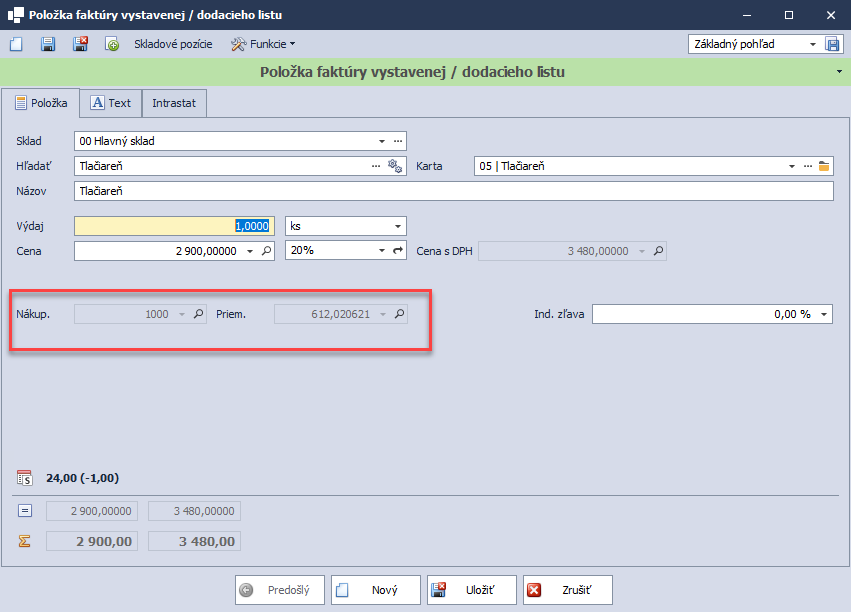Viewport: 851px width, 612px height.
Task: Switch to the Intrastat tab
Action: [174, 103]
